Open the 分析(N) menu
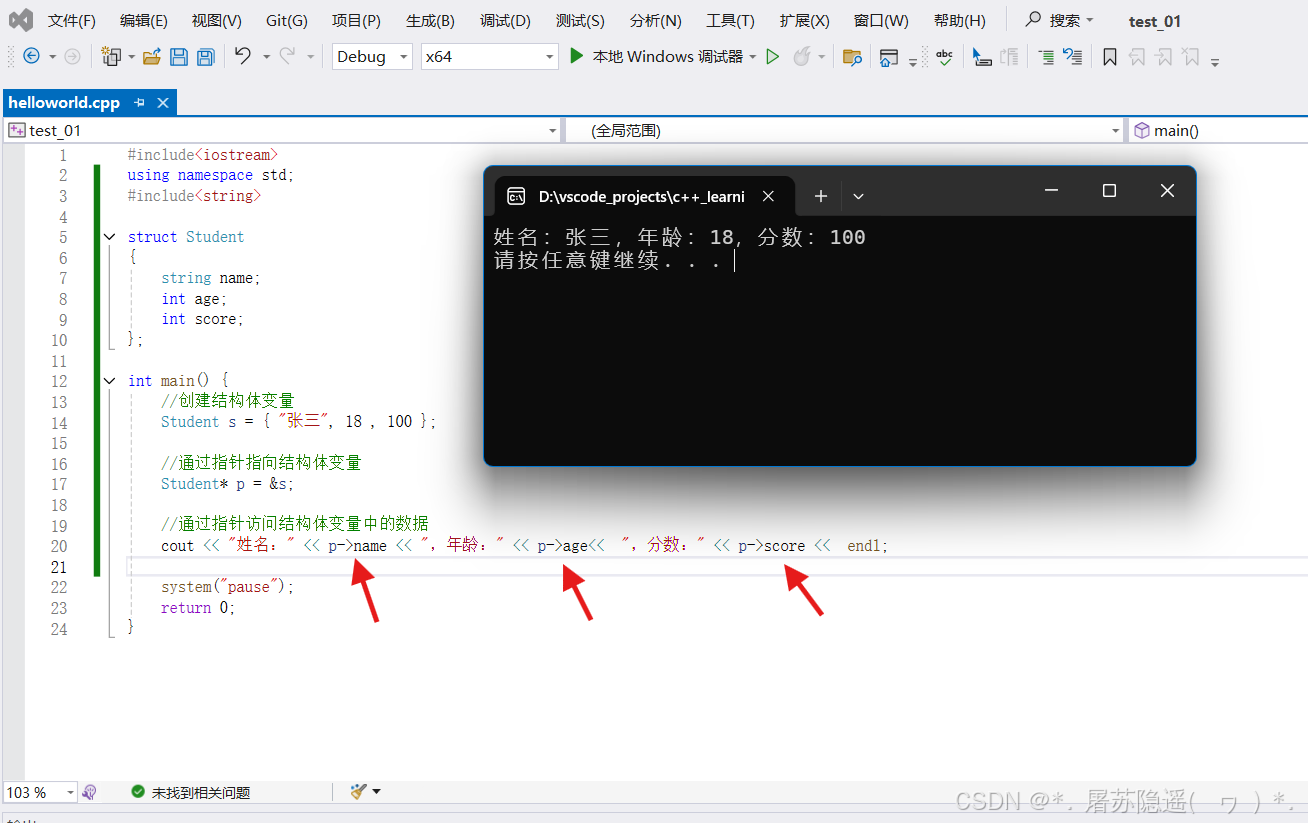Viewport: 1308px width, 823px height. pyautogui.click(x=656, y=21)
